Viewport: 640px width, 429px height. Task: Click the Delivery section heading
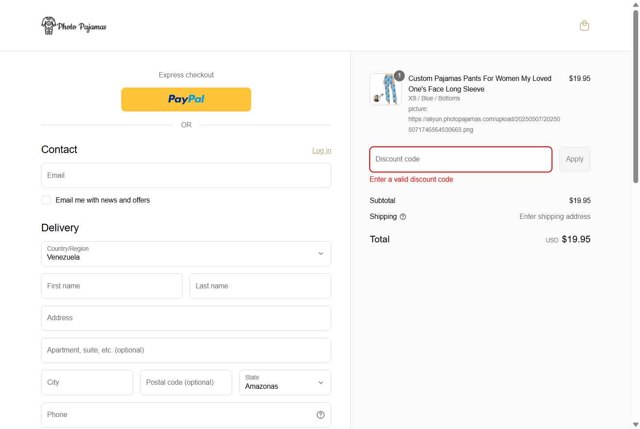(60, 228)
